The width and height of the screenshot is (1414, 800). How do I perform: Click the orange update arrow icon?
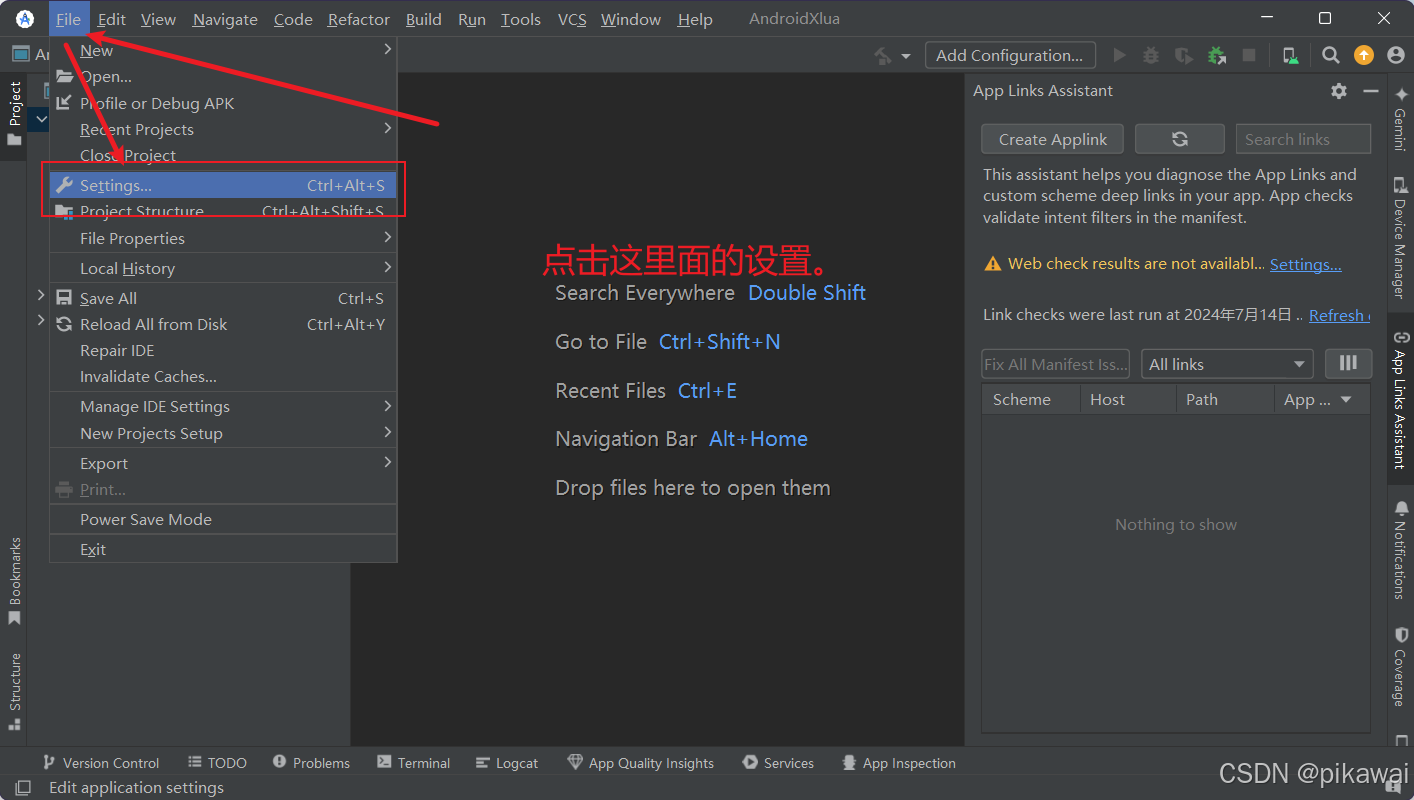[1364, 55]
